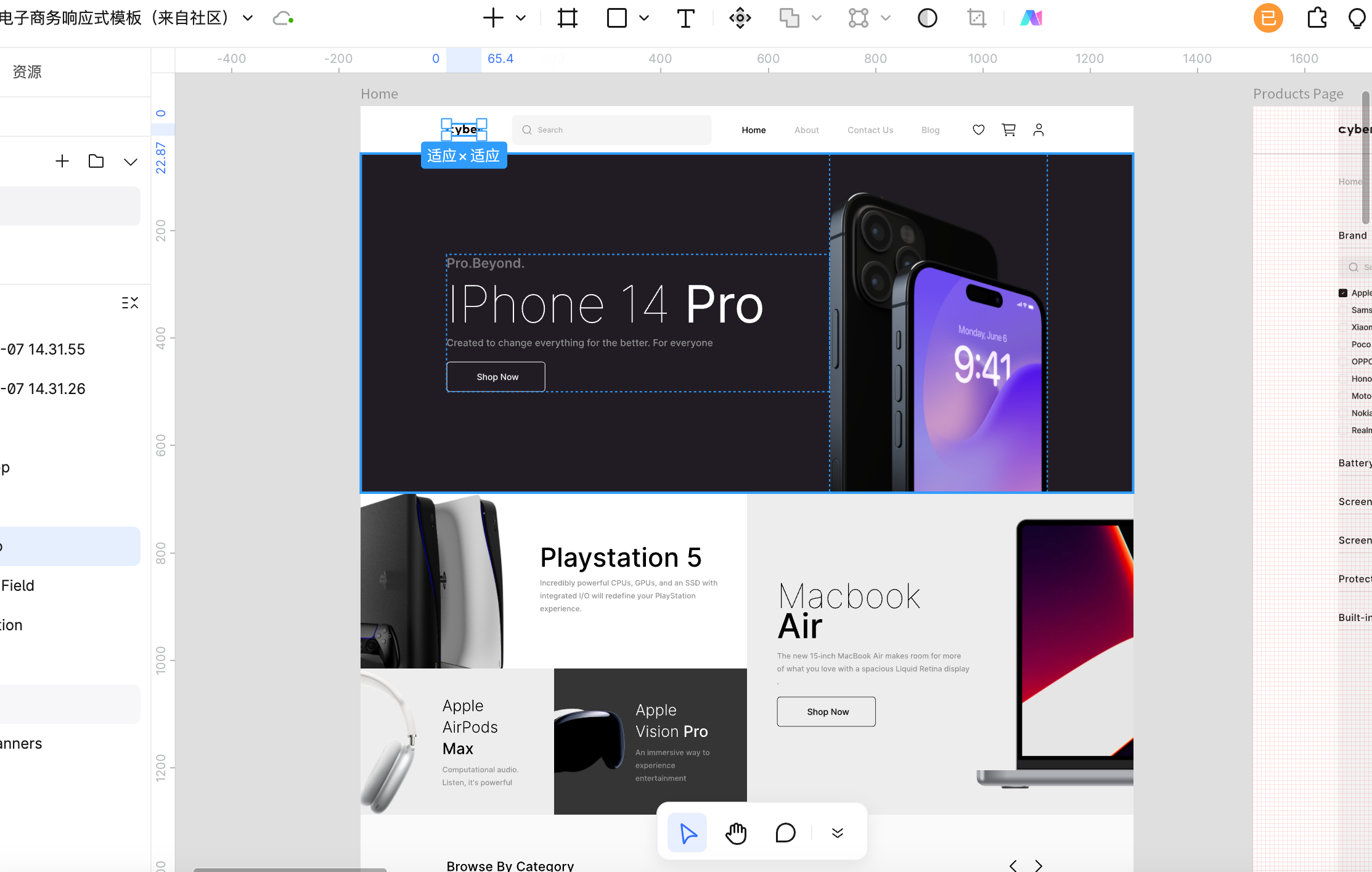Select the comment bubble tool
The image size is (1372, 872).
point(785,833)
